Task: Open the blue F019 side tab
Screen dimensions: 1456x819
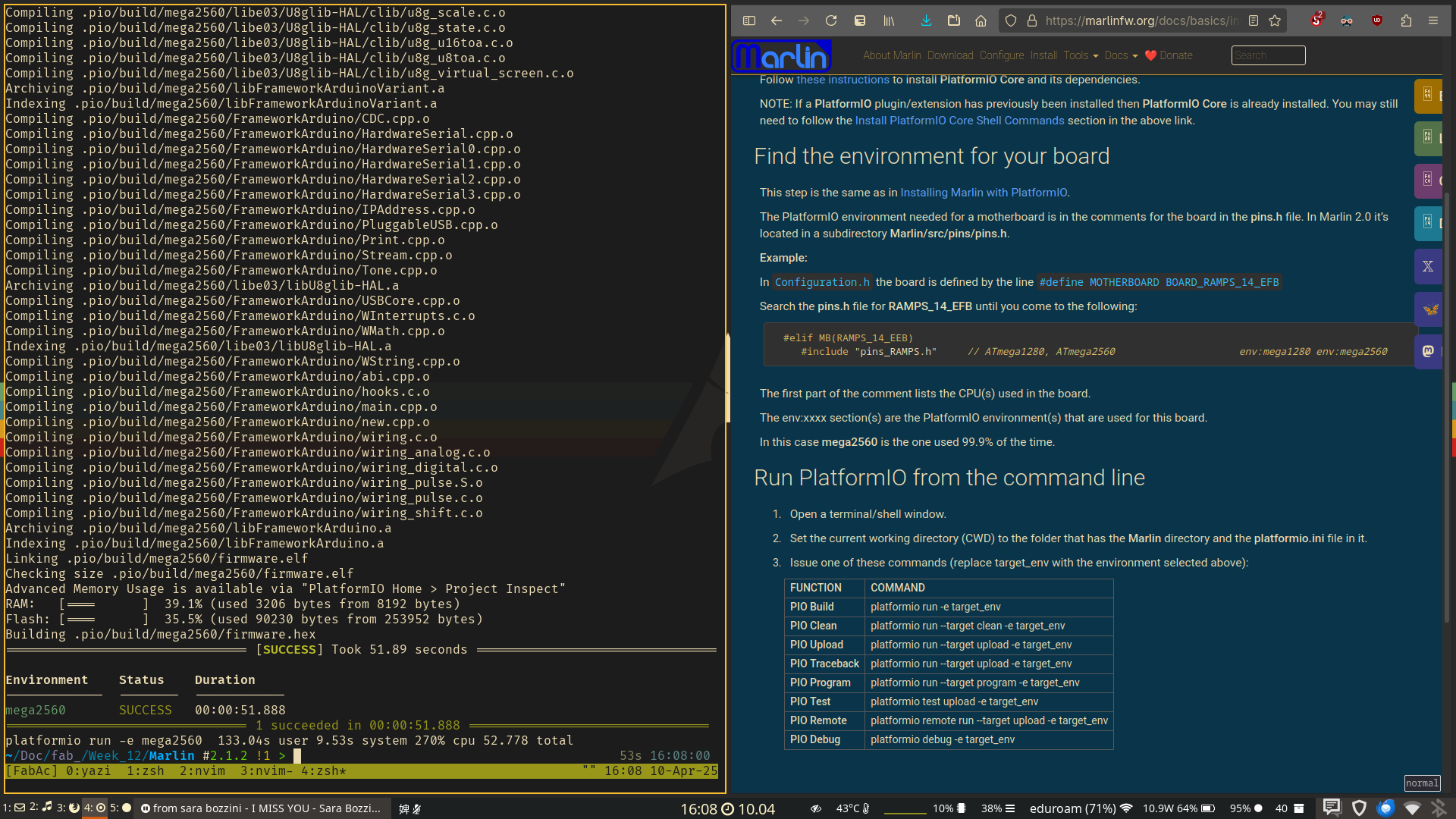Action: point(1428,223)
